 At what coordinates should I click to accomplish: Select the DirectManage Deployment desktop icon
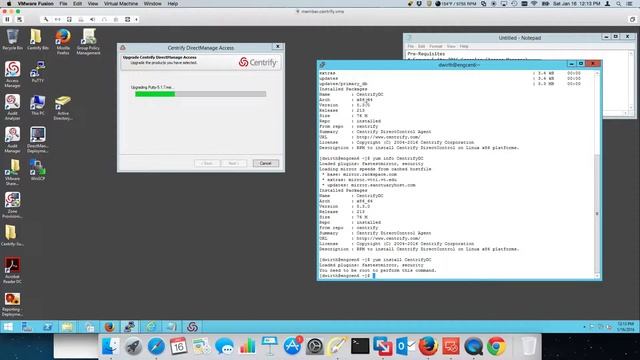point(38,140)
